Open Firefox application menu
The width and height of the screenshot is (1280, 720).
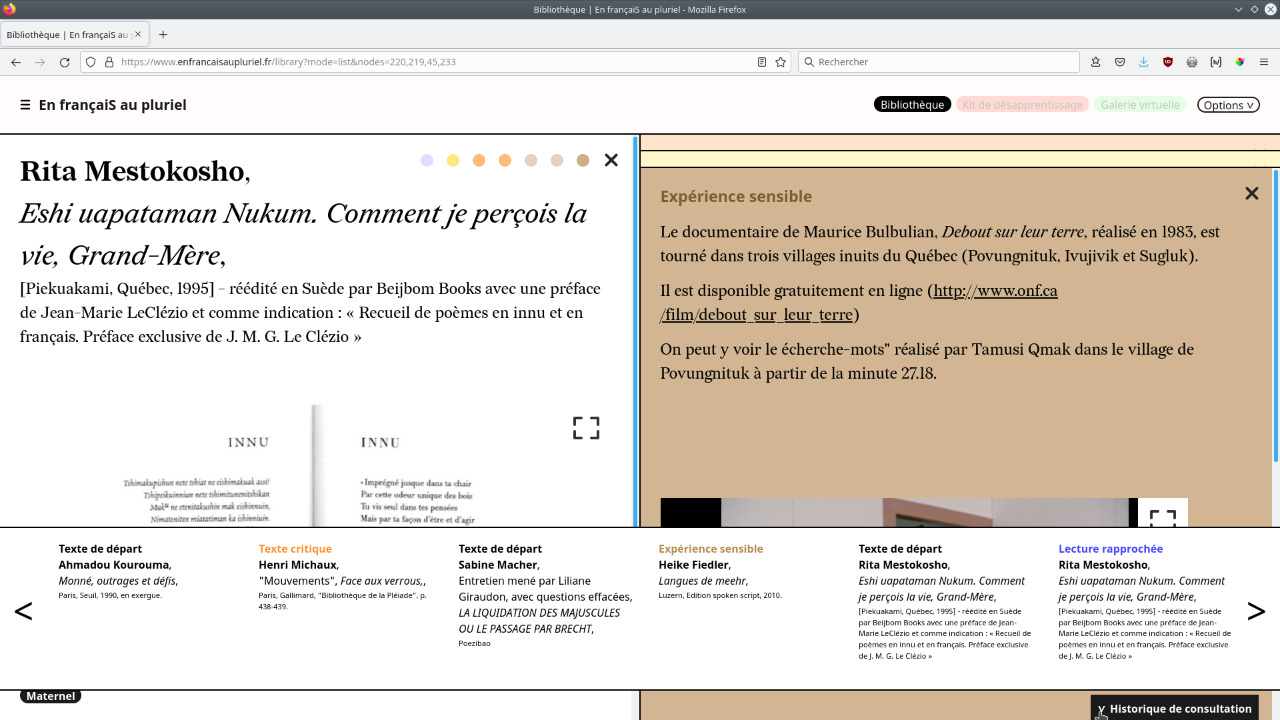pyautogui.click(x=1264, y=62)
